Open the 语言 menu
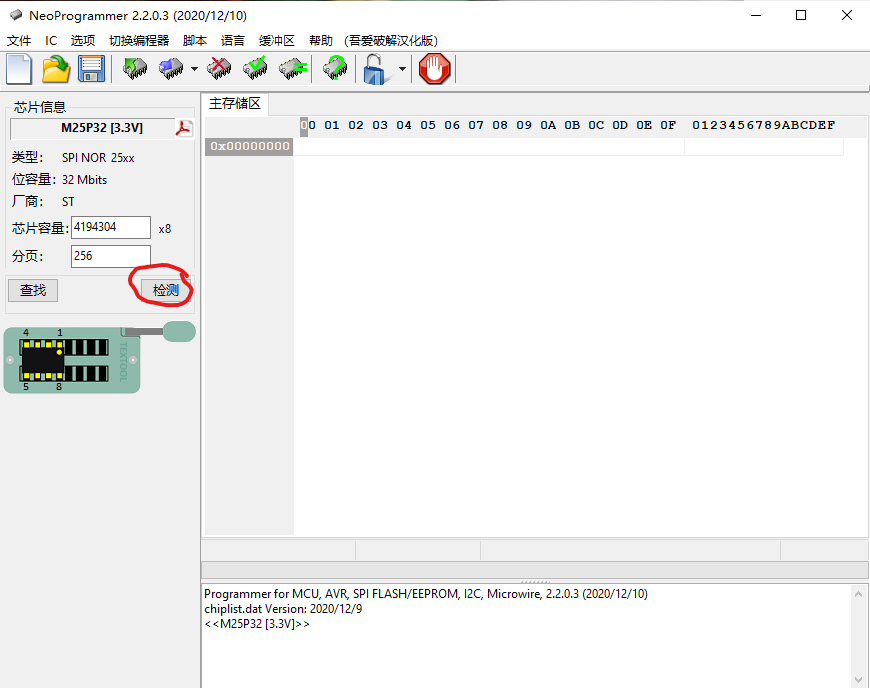 [232, 41]
